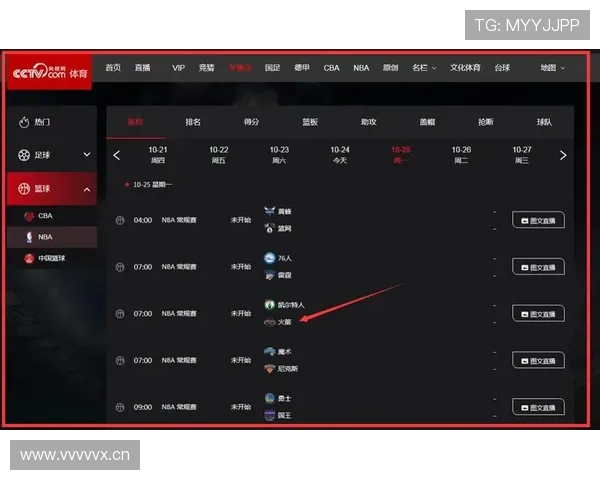Expand the 足球 sidebar section
This screenshot has height=480, width=600.
click(87, 155)
